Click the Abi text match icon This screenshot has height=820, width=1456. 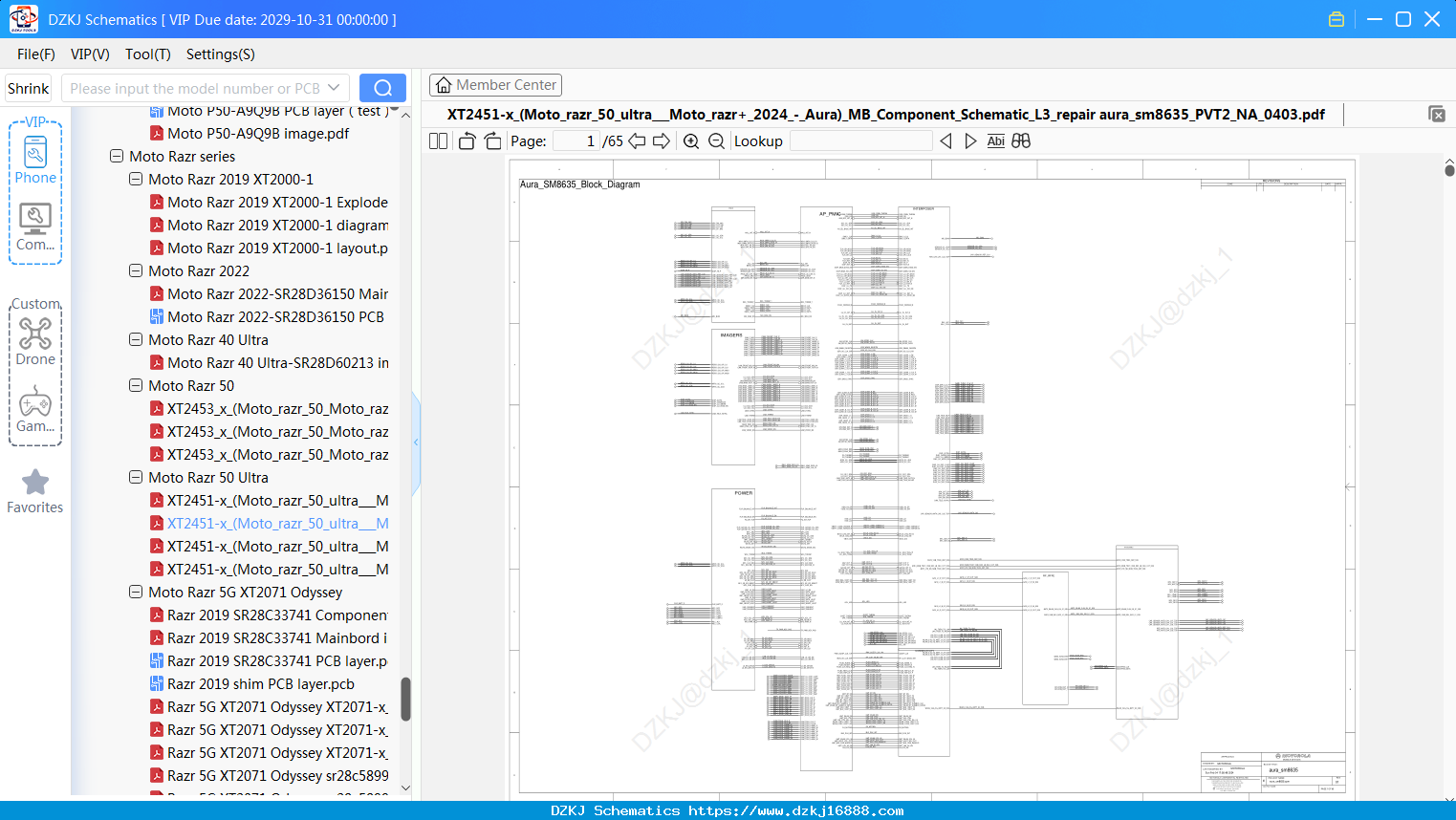[x=995, y=141]
